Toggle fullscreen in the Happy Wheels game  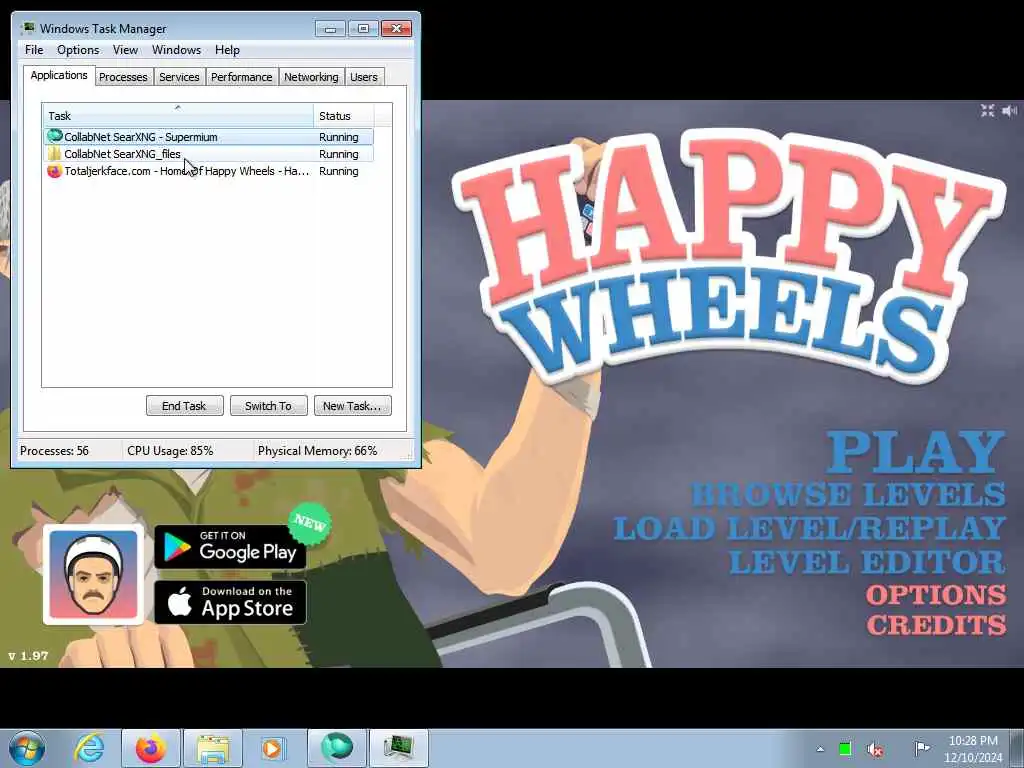coord(987,111)
